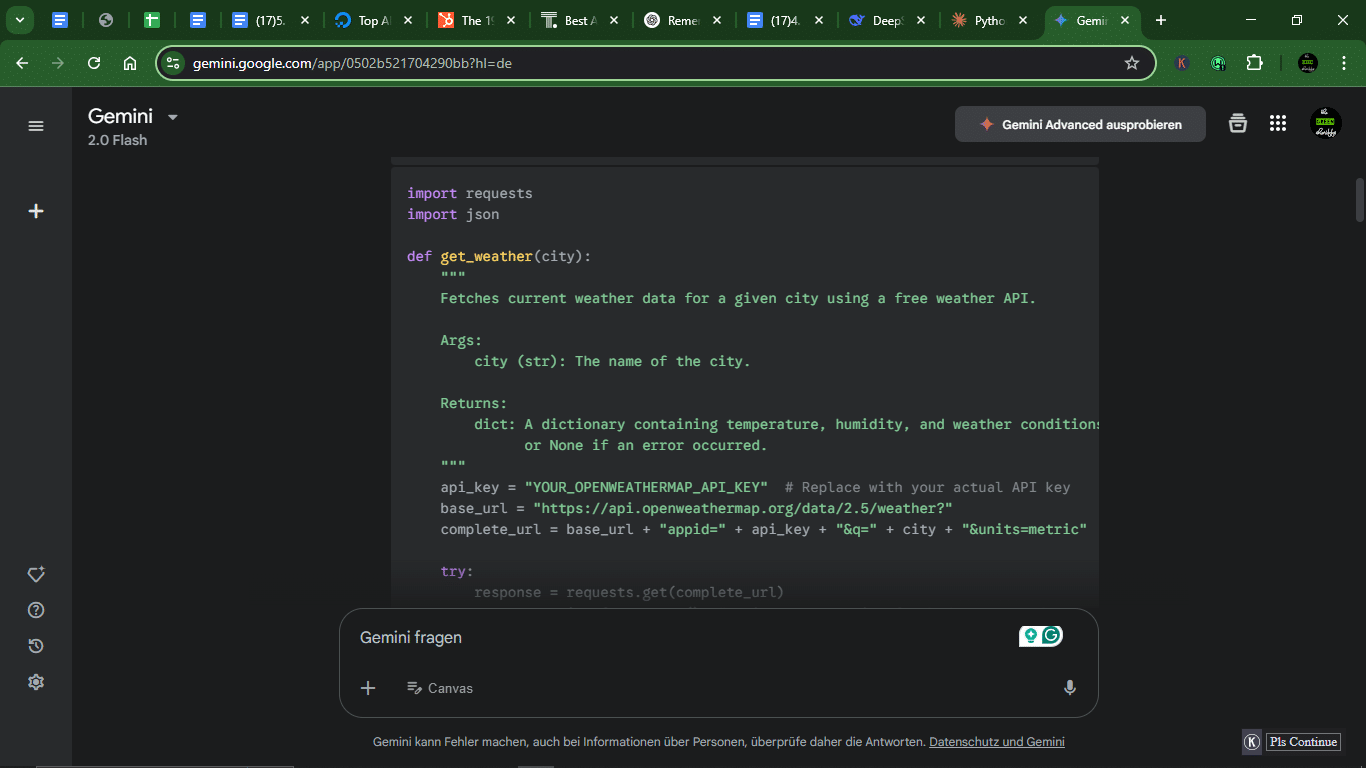The image size is (1366, 768).
Task: View site information icon in address bar
Action: click(174, 63)
